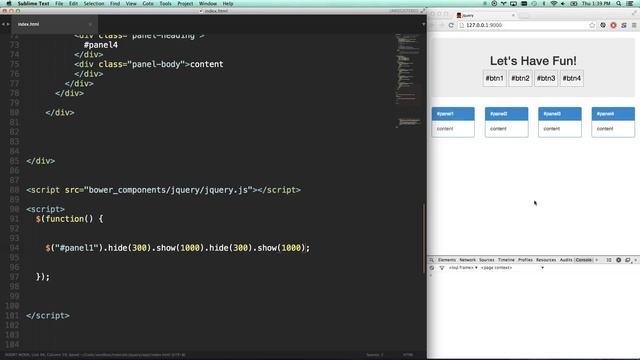This screenshot has width=640, height=360.
Task: Switch to the Network DevTools tab
Action: [467, 260]
